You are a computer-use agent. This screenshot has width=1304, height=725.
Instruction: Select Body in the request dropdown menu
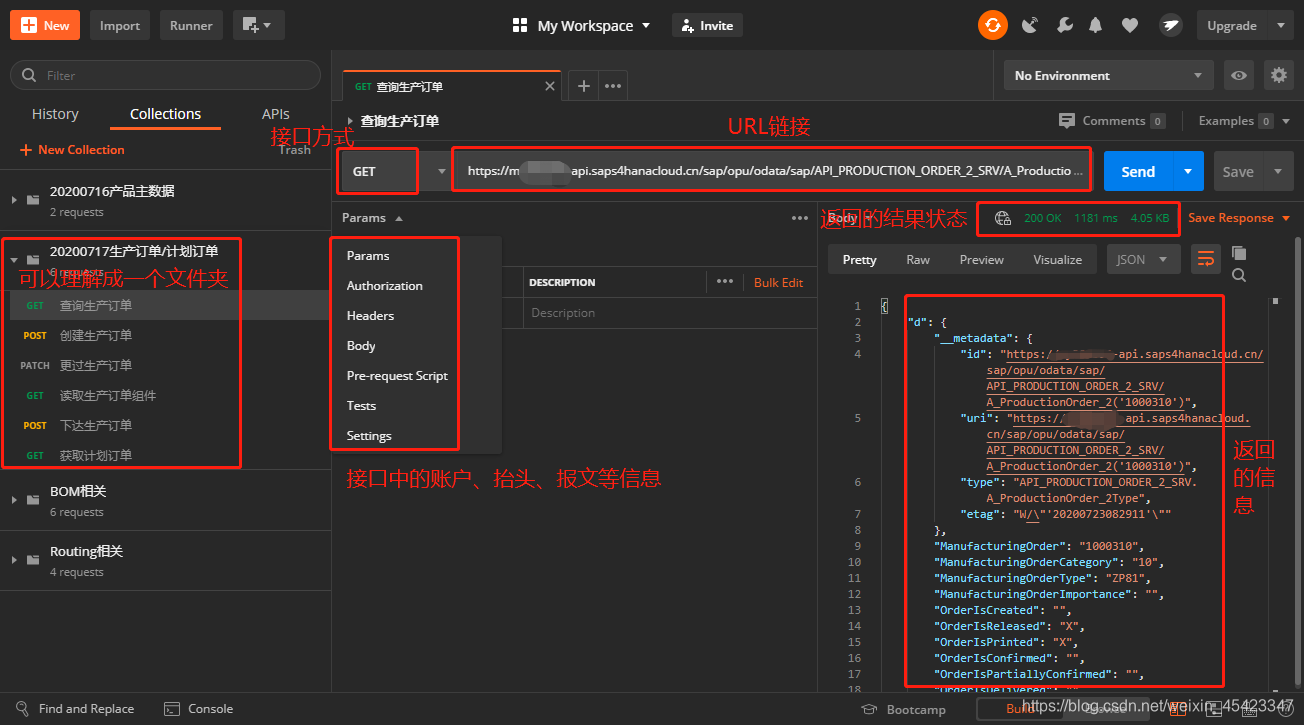361,346
